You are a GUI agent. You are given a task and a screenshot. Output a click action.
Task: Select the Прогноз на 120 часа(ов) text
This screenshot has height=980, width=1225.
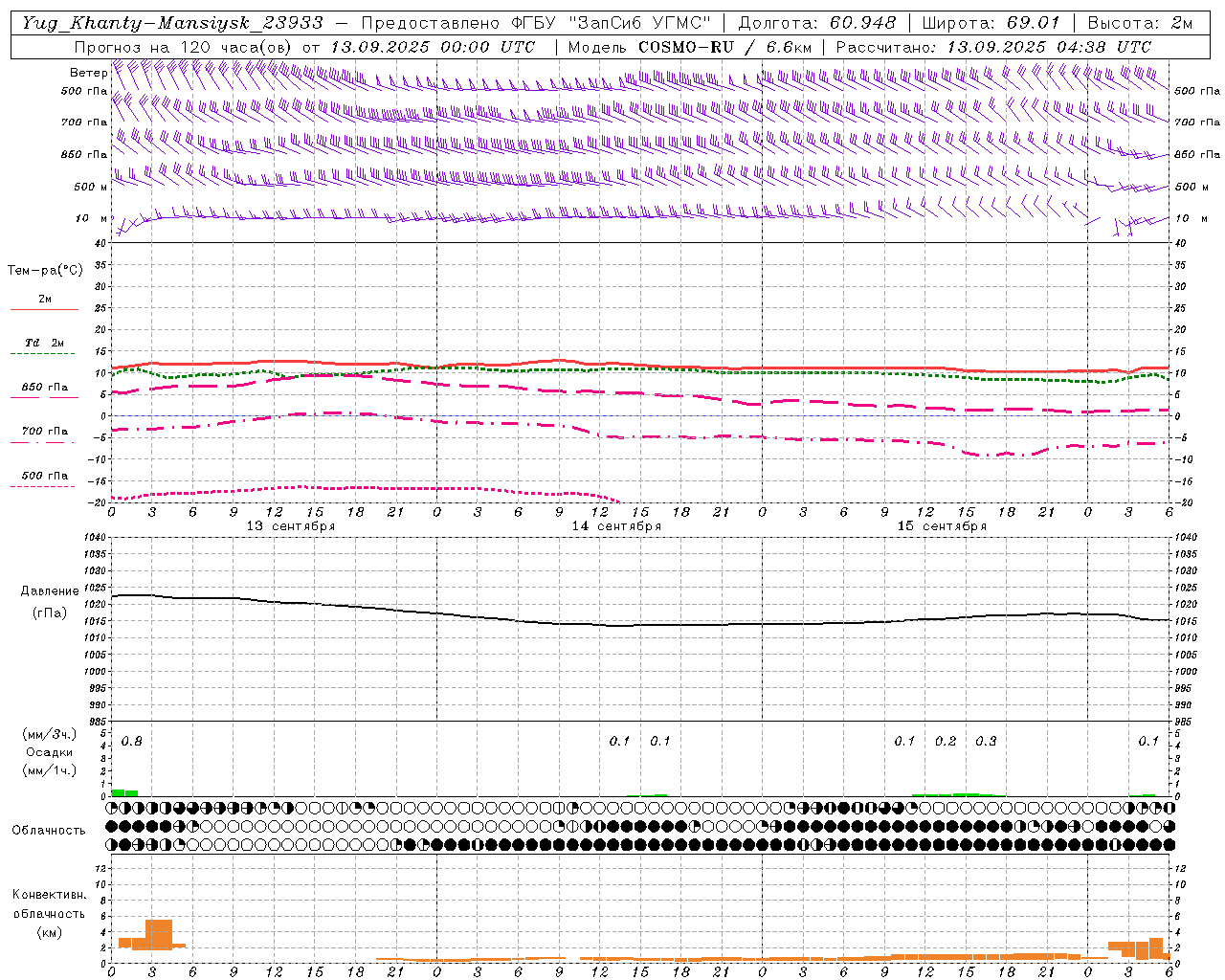(x=185, y=46)
